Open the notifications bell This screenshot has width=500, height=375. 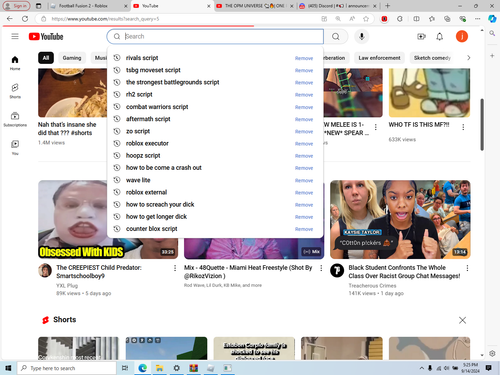point(440,36)
